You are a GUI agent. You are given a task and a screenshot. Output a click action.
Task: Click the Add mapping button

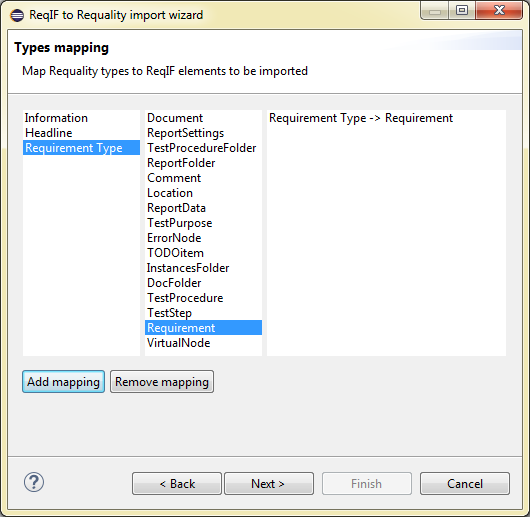[64, 382]
